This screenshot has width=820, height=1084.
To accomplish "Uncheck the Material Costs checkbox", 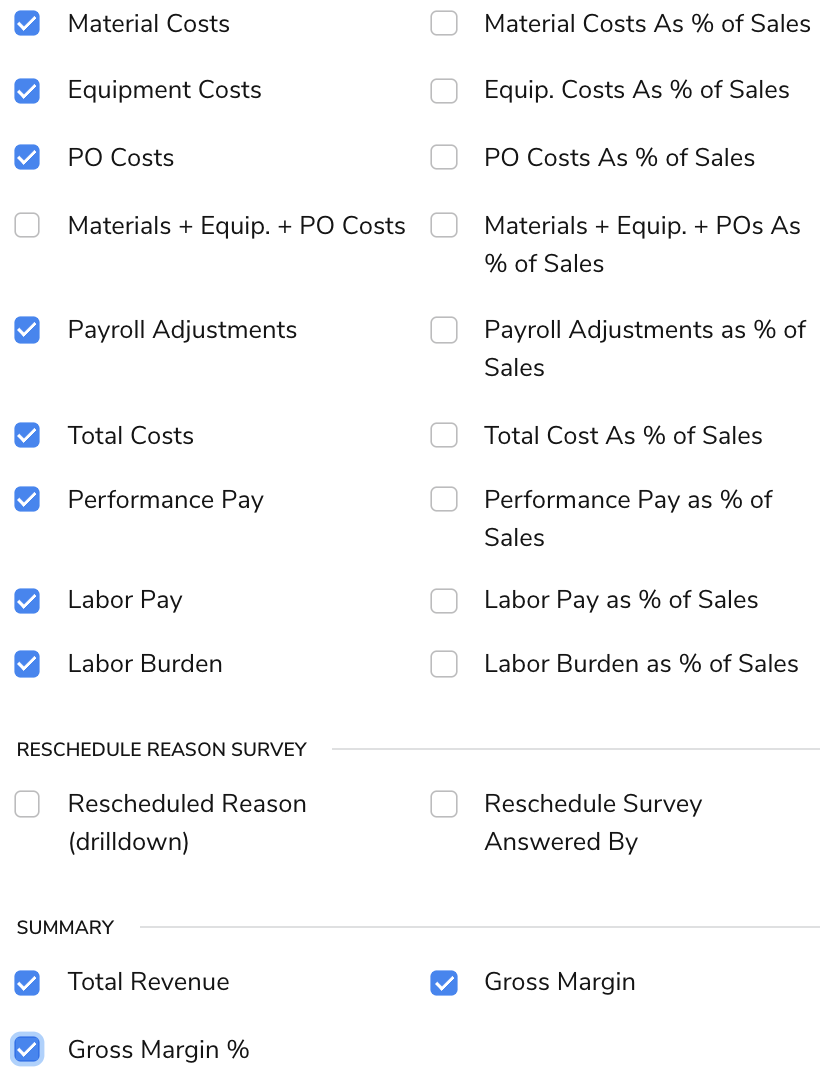I will tap(27, 23).
